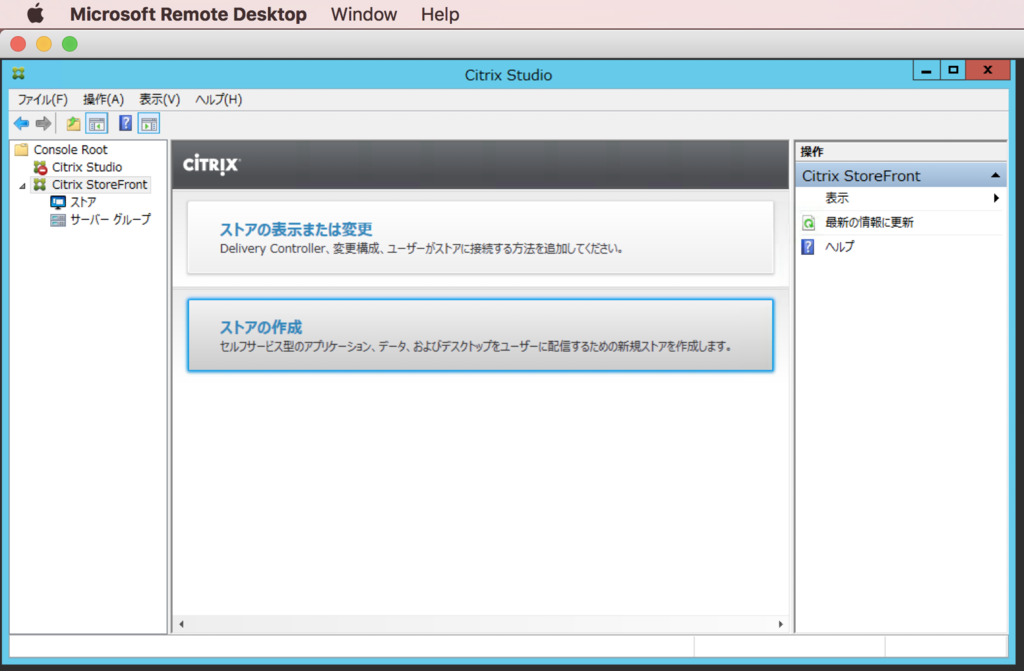Click the macOS yellow minimize button
This screenshot has height=671, width=1024.
pos(44,44)
